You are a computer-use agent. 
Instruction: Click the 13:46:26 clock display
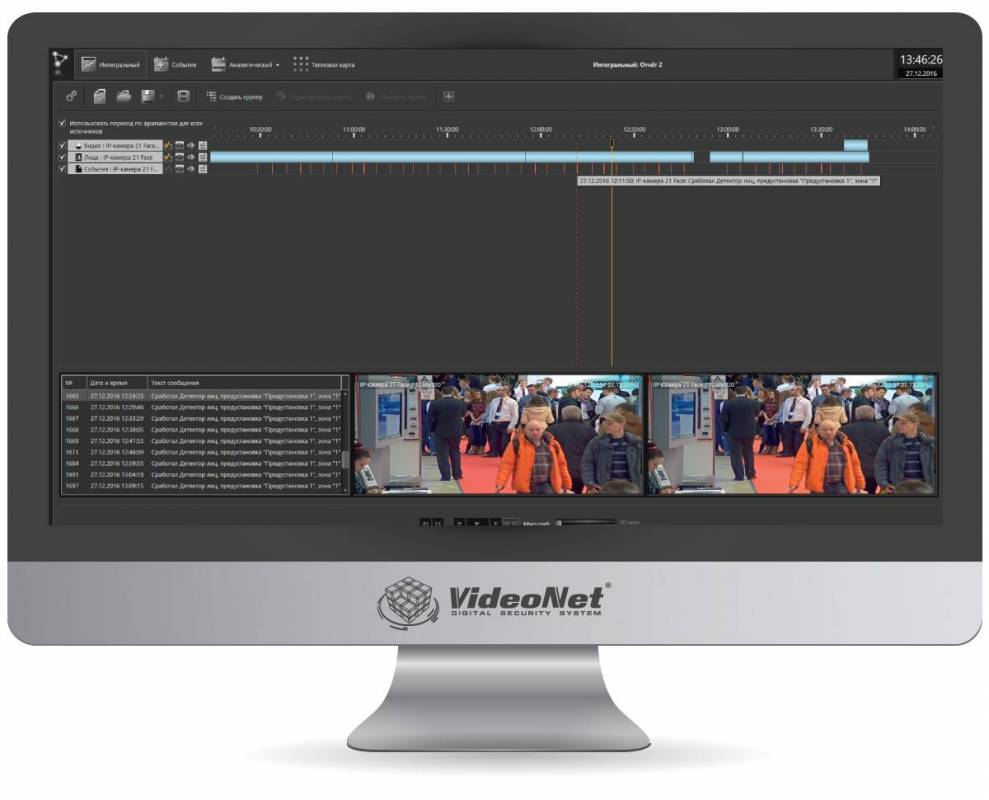tap(920, 59)
